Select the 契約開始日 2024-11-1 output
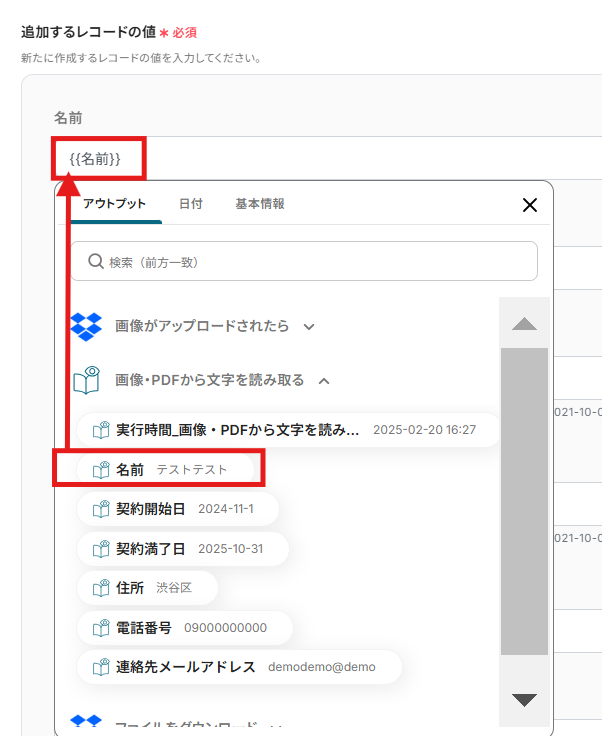 (178, 509)
